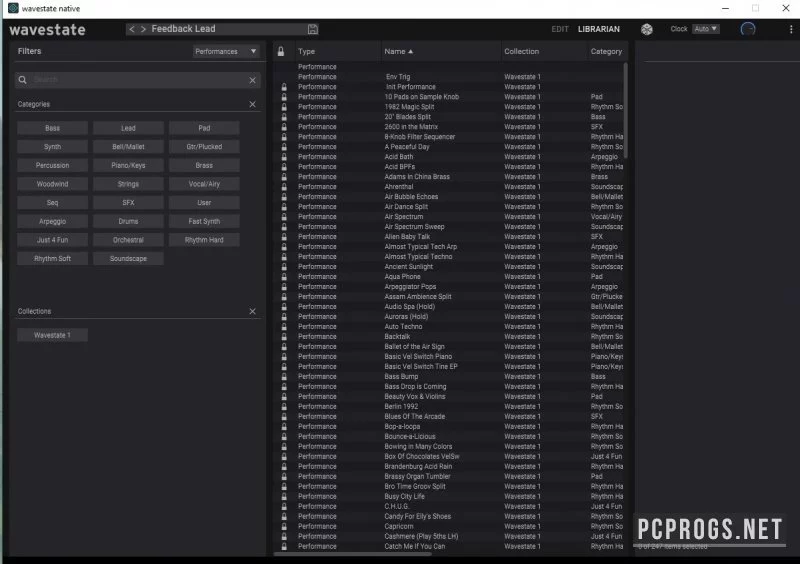Filter by Lead category

click(128, 128)
